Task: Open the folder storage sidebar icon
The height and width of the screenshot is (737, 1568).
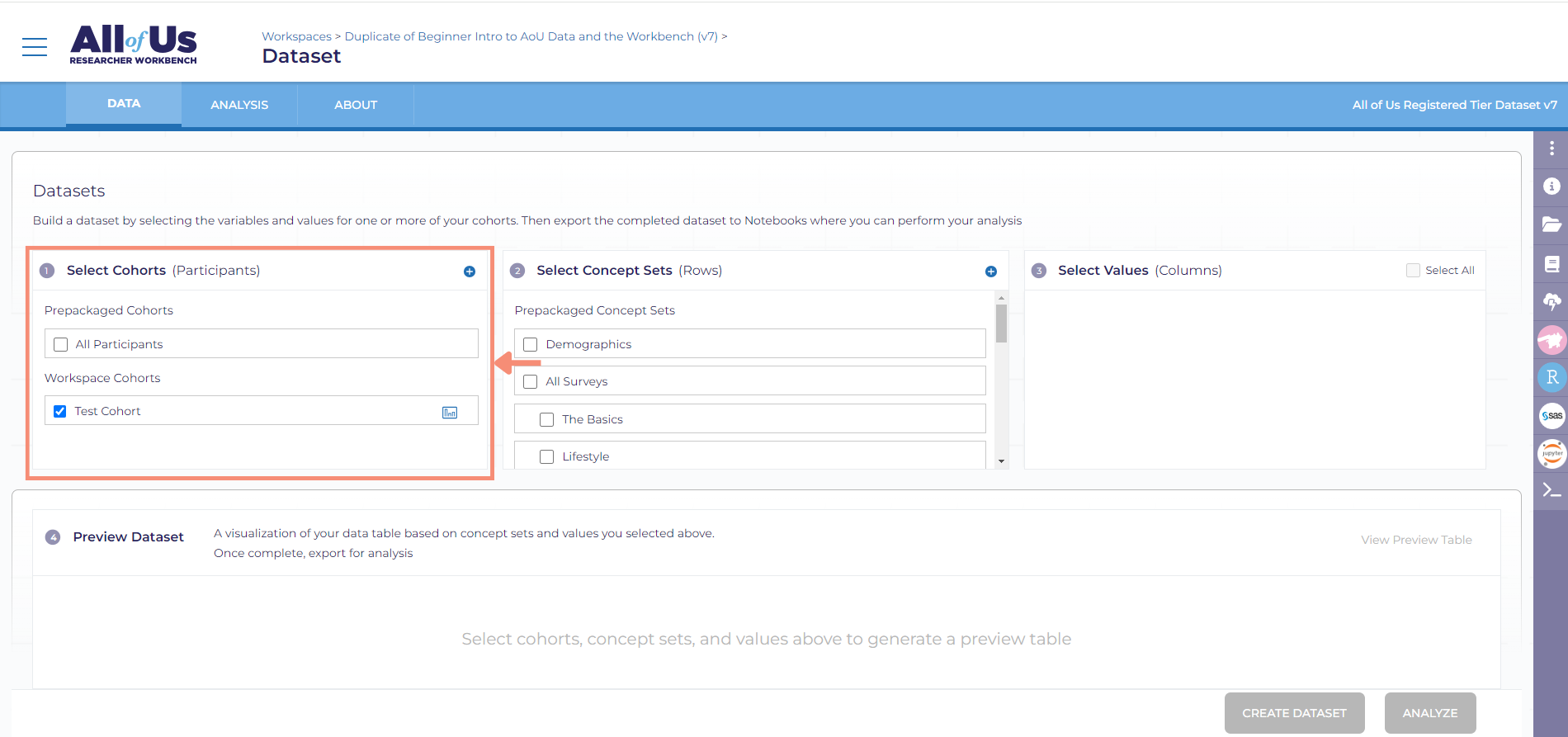Action: click(x=1551, y=224)
